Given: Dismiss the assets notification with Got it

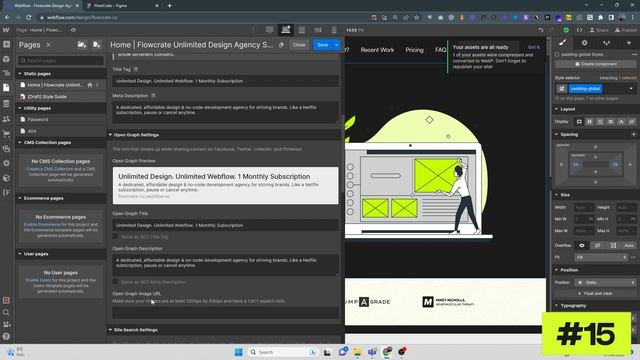Looking at the screenshot, I should pos(533,47).
